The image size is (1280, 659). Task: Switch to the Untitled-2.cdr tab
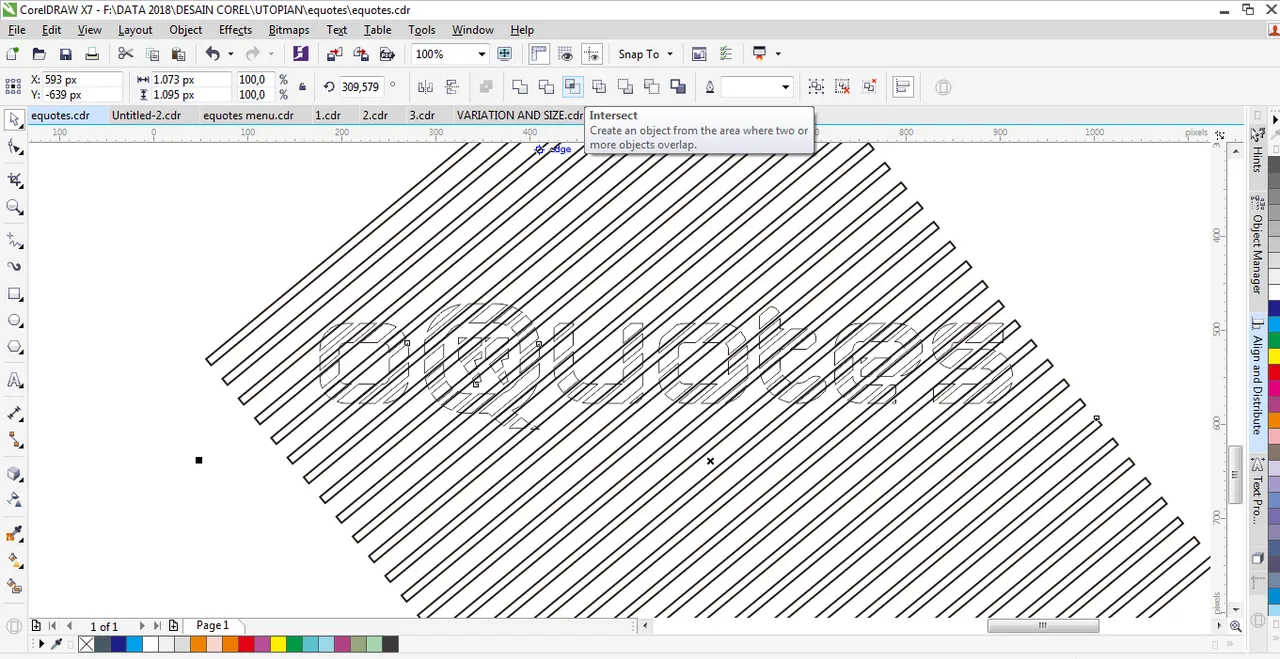[x=146, y=115]
